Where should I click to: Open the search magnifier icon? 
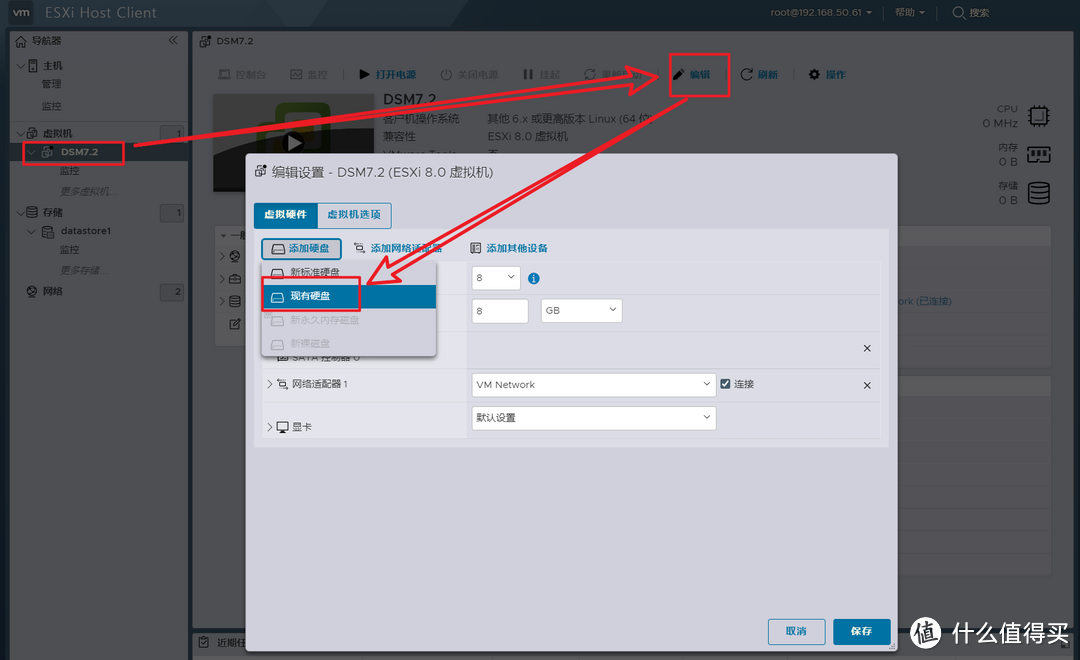pyautogui.click(x=958, y=12)
